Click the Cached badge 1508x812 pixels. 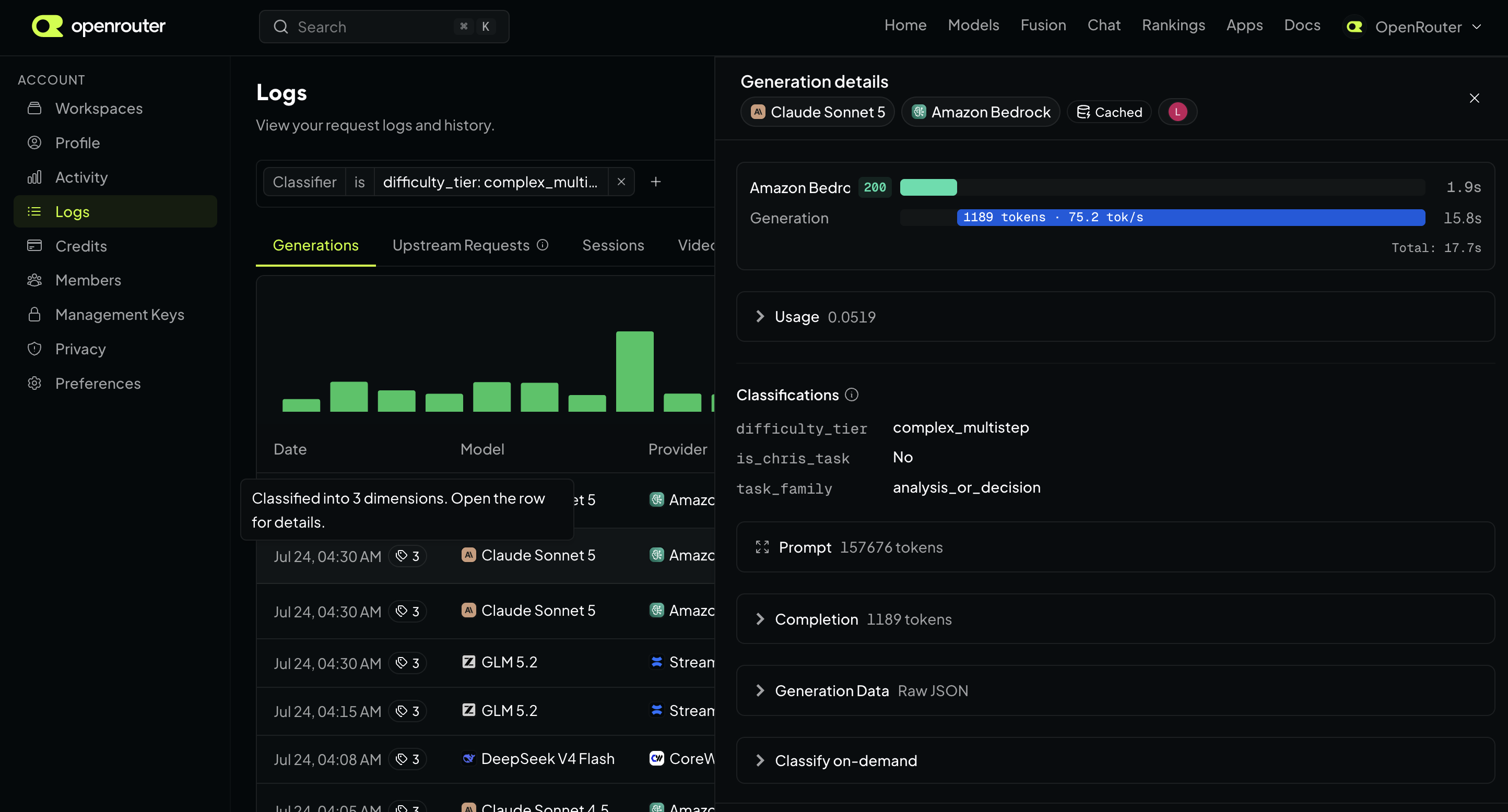point(1110,112)
